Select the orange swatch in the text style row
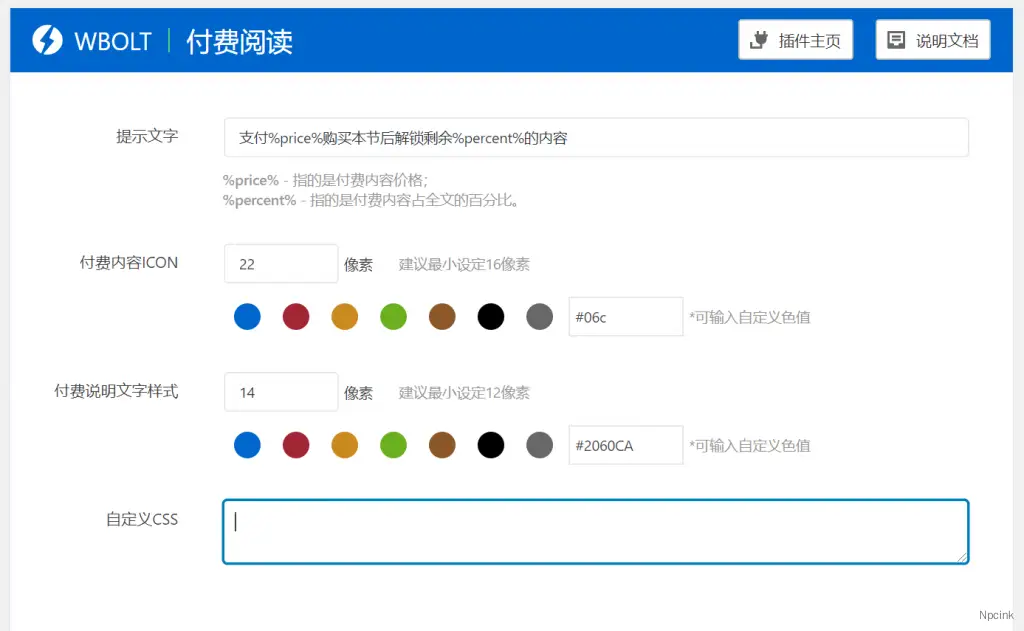Image resolution: width=1024 pixels, height=631 pixels. [x=345, y=444]
